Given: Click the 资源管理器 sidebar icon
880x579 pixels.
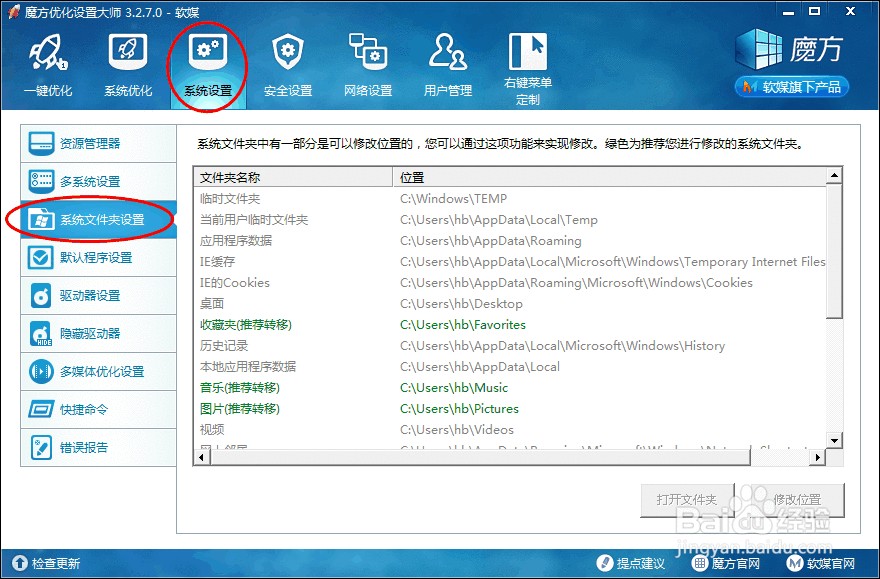Looking at the screenshot, I should point(41,144).
